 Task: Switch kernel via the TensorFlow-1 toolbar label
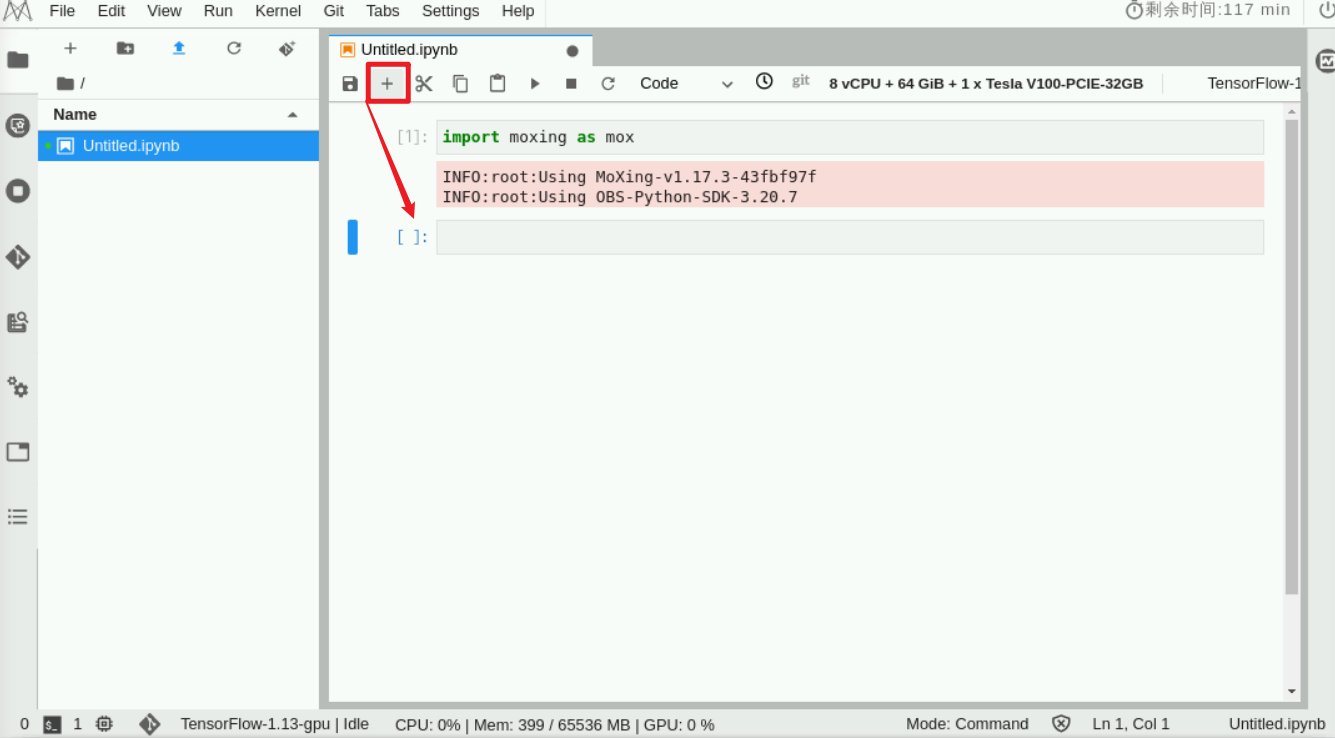coord(1254,84)
